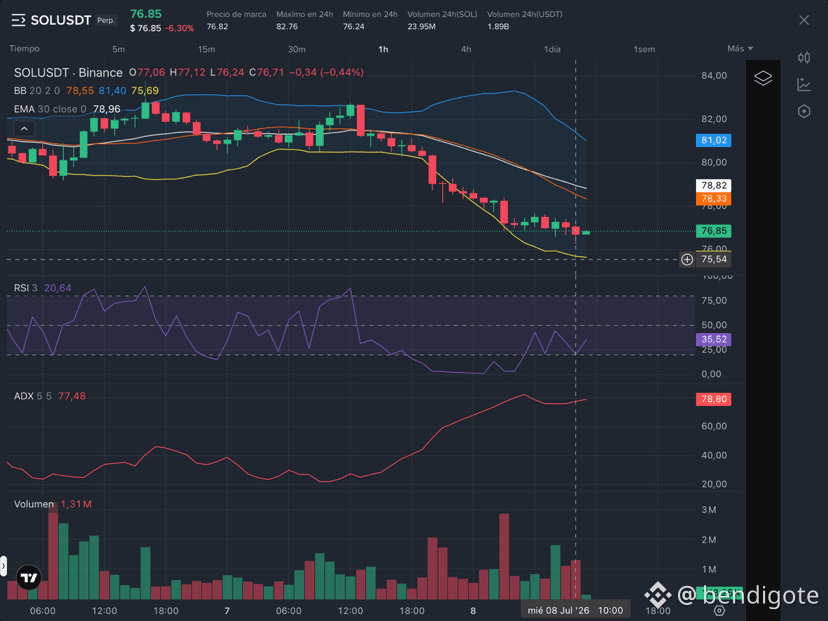Select the 5m timeframe
The width and height of the screenshot is (828, 621).
click(118, 49)
